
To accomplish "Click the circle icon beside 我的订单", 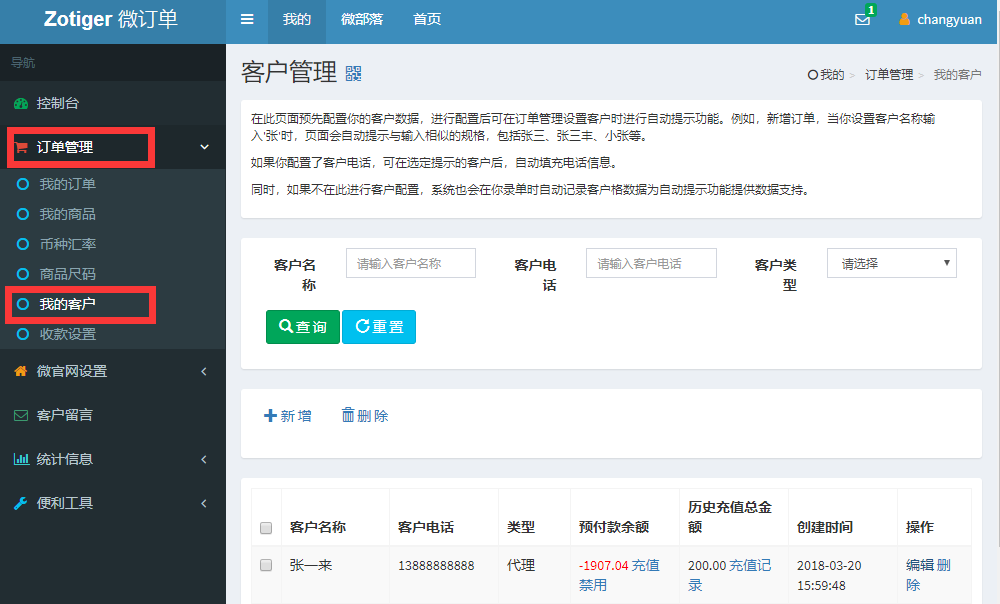I will 23,184.
